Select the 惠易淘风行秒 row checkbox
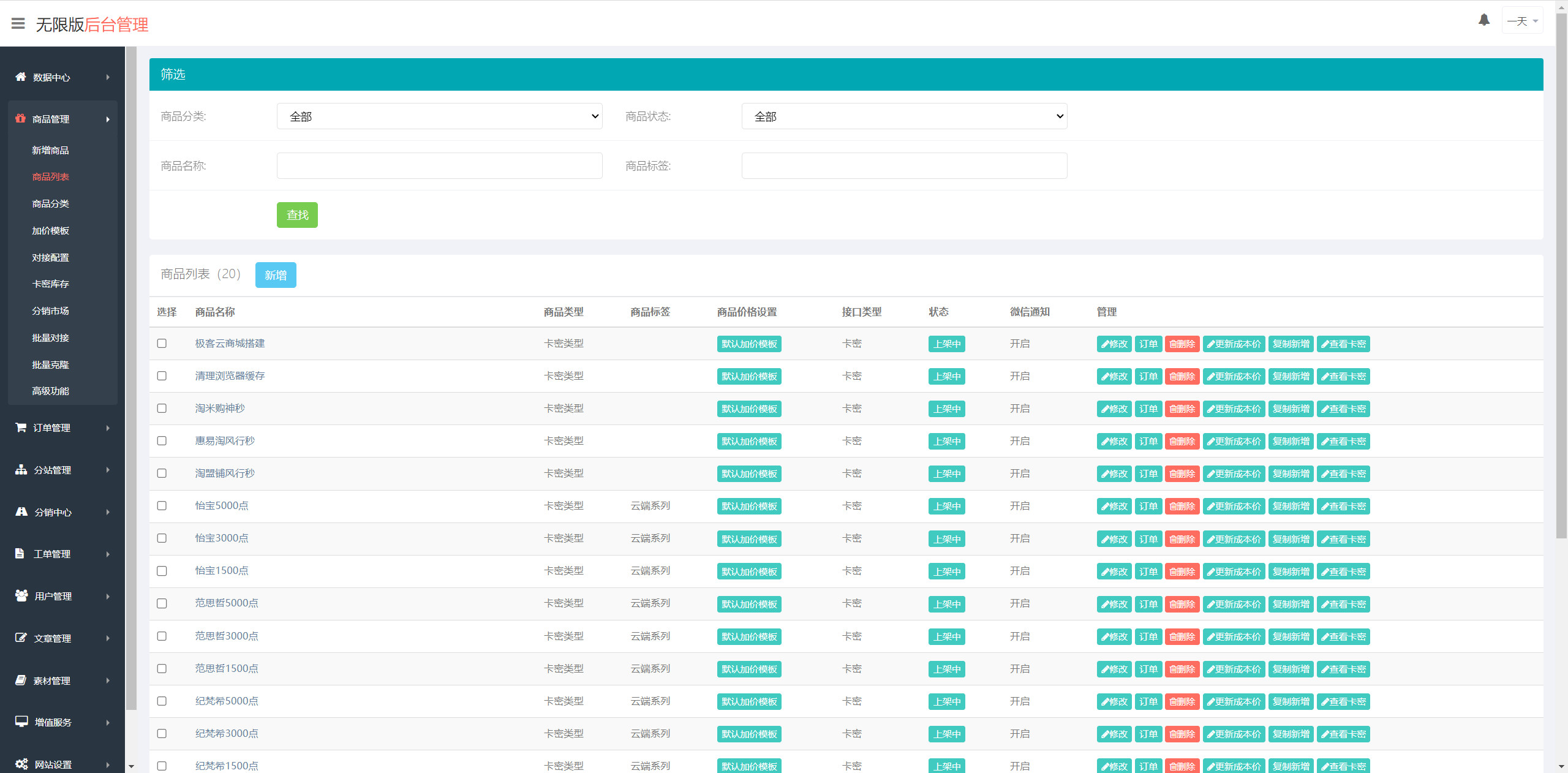1568x773 pixels. coord(162,440)
